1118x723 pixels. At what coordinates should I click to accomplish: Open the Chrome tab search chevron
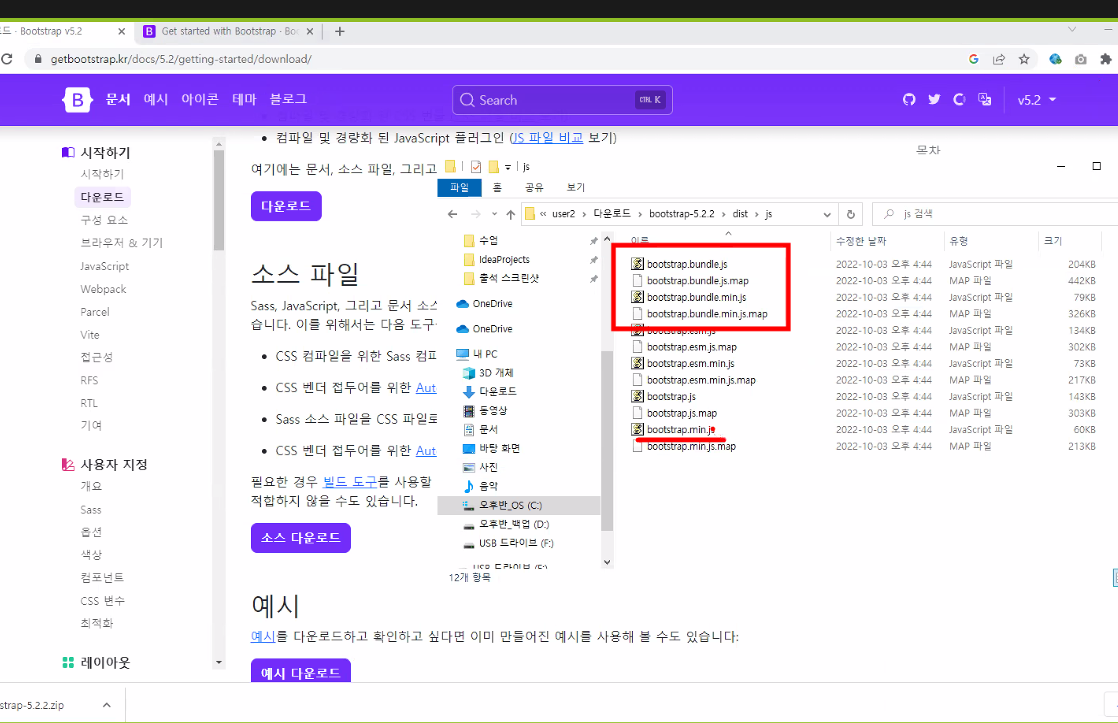[1071, 30]
